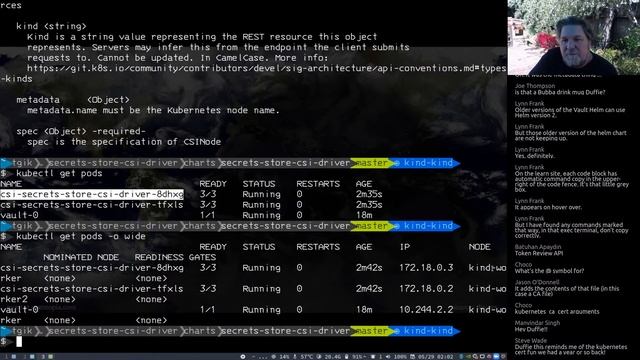Click the message about older Vault Helm versions

coord(570,113)
